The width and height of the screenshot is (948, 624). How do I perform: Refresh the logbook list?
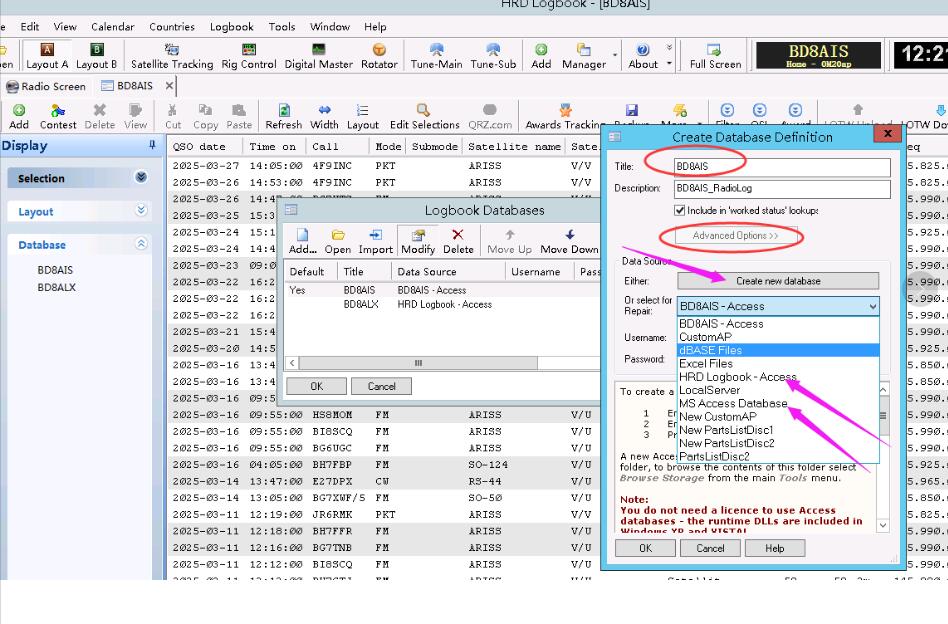tap(284, 117)
